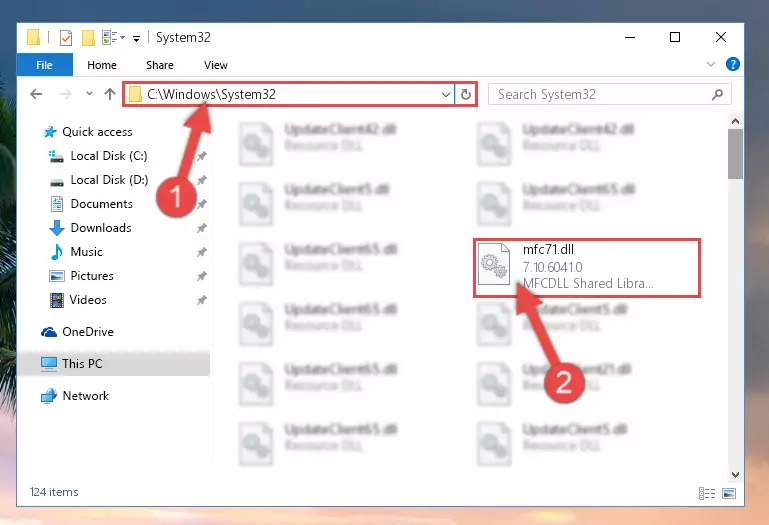Click the Pictures icon in sidebar
The width and height of the screenshot is (769, 525).
click(x=57, y=276)
